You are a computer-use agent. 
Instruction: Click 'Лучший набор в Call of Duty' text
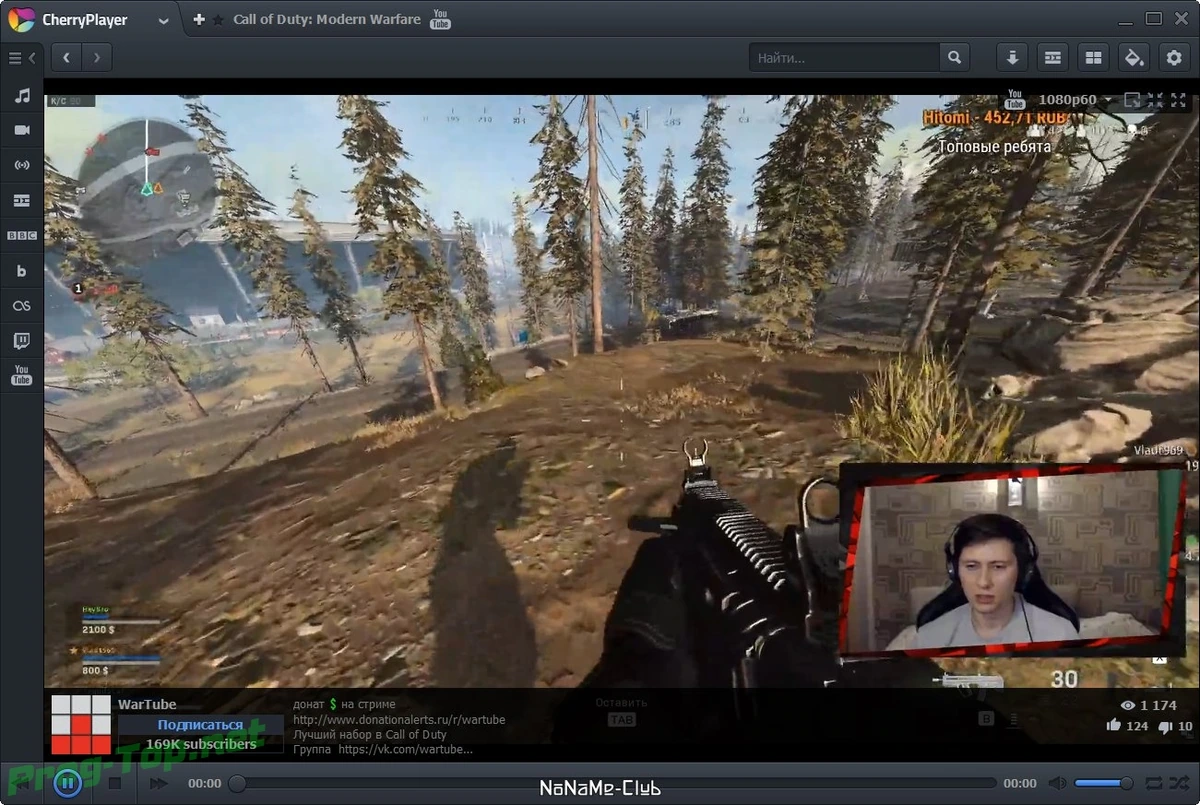click(370, 735)
